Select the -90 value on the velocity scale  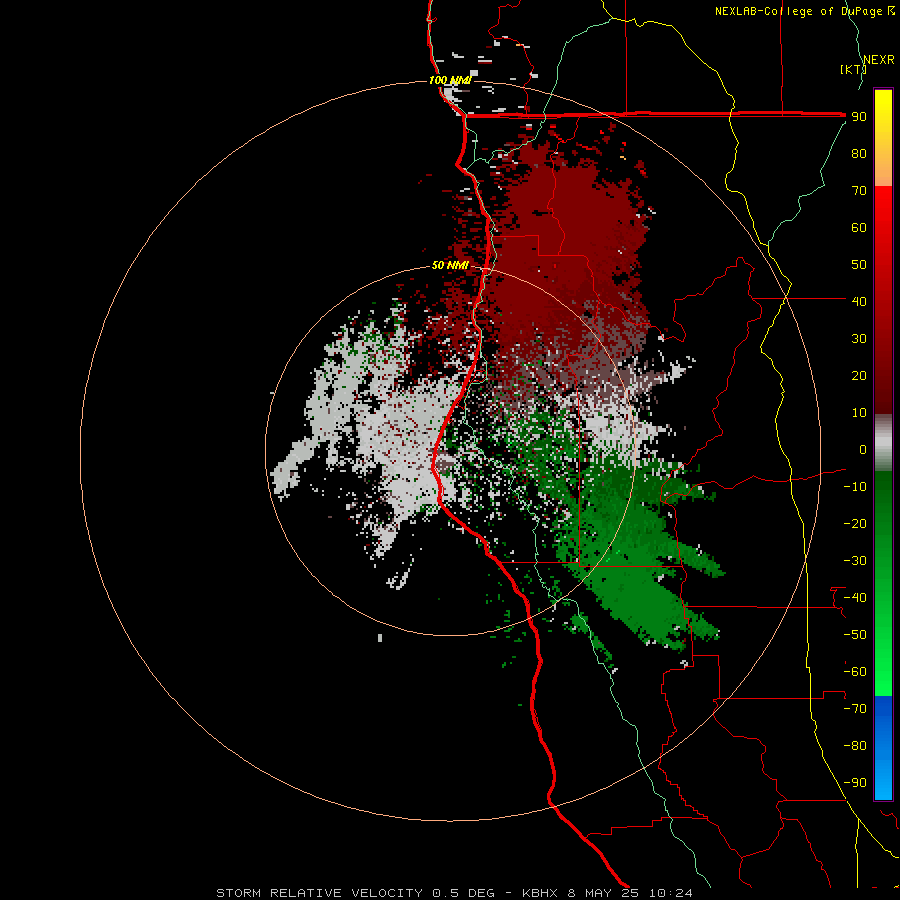[x=855, y=782]
